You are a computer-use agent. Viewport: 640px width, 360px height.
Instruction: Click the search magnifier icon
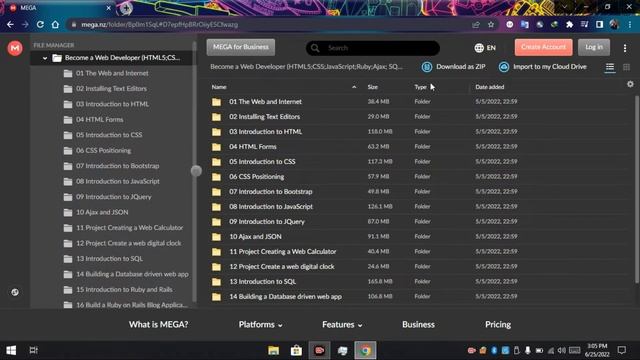(x=315, y=48)
